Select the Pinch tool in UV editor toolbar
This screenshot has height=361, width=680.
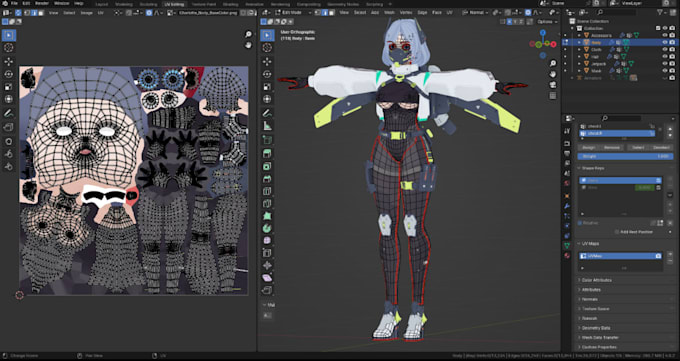pos(9,166)
